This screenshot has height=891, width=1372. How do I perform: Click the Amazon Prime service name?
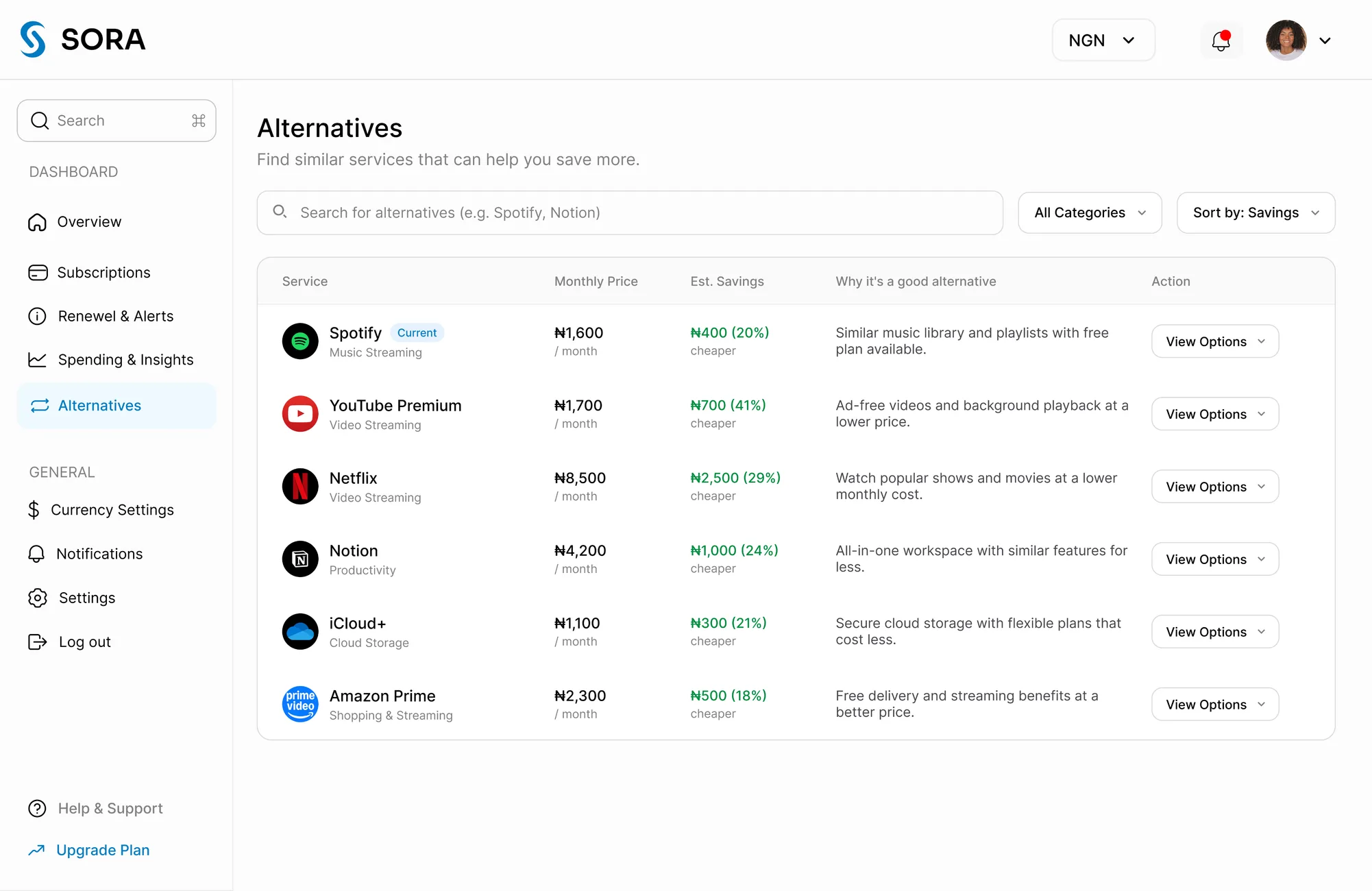pos(382,696)
